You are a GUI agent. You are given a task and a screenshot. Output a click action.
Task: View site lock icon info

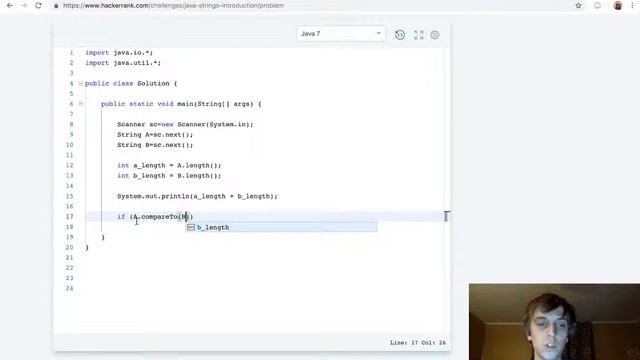click(x=56, y=6)
